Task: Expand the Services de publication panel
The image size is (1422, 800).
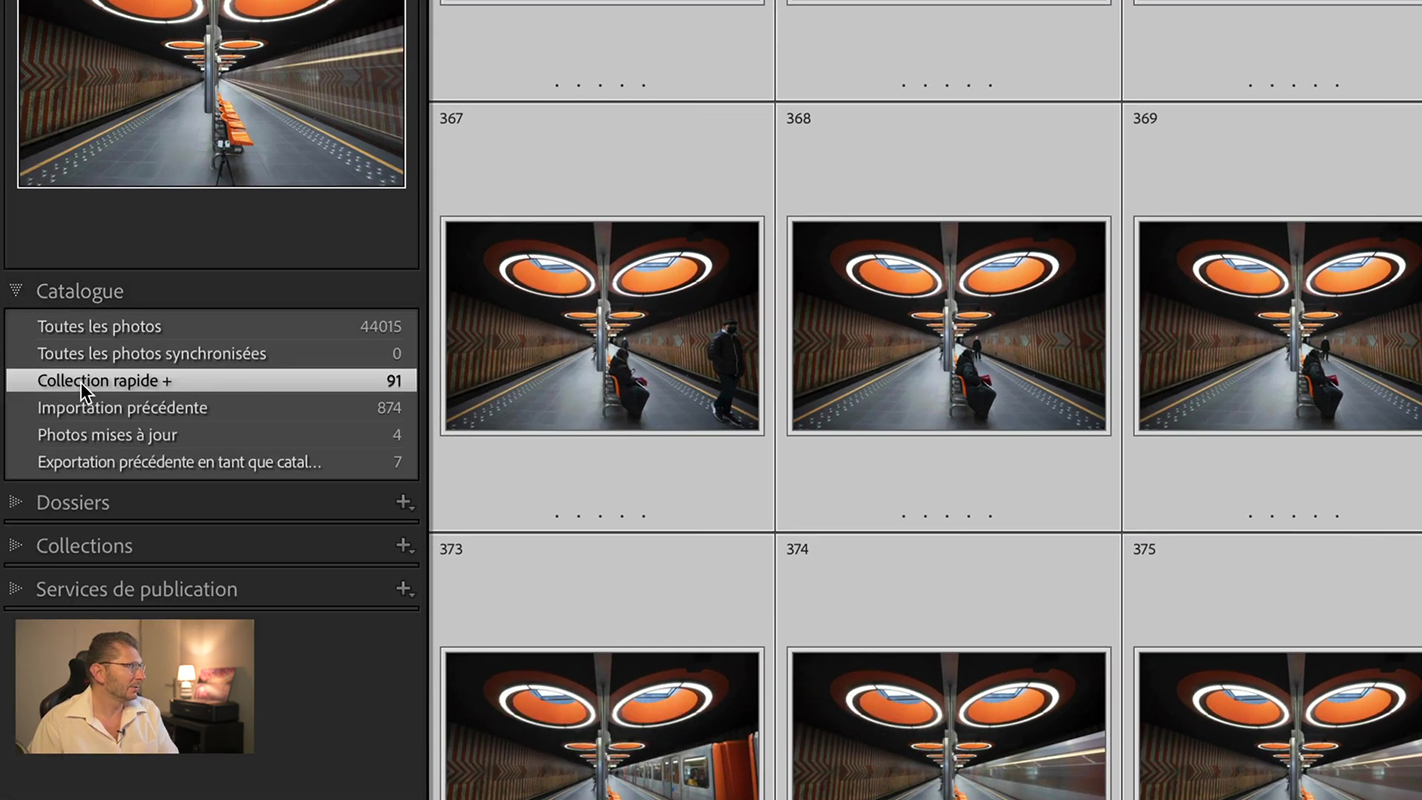Action: [16, 589]
